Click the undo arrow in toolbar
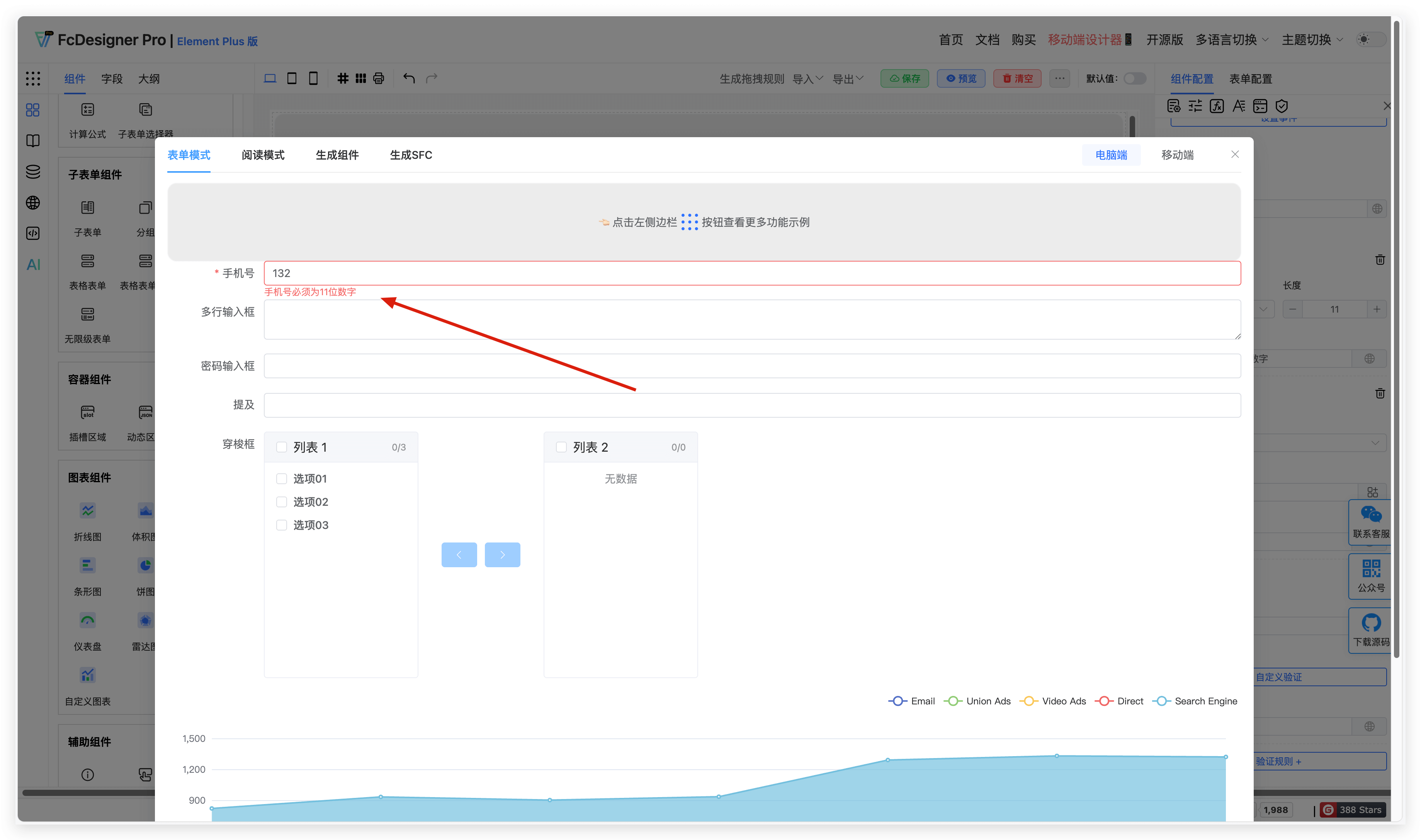 click(x=409, y=78)
